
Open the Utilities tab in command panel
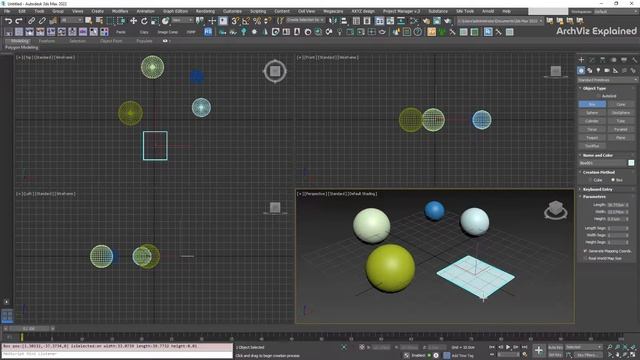point(634,60)
